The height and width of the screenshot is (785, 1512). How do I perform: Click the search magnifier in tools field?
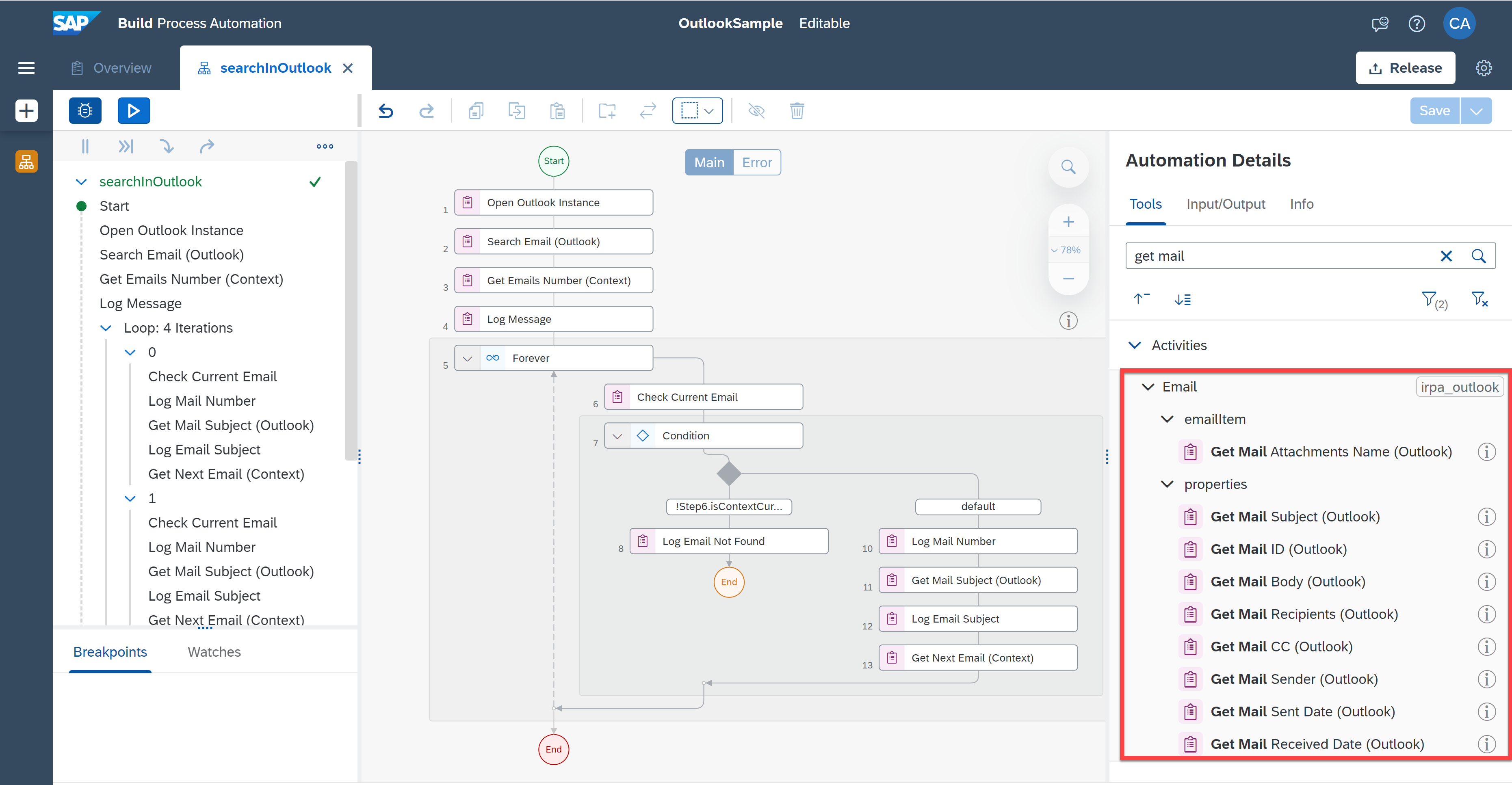click(x=1478, y=256)
